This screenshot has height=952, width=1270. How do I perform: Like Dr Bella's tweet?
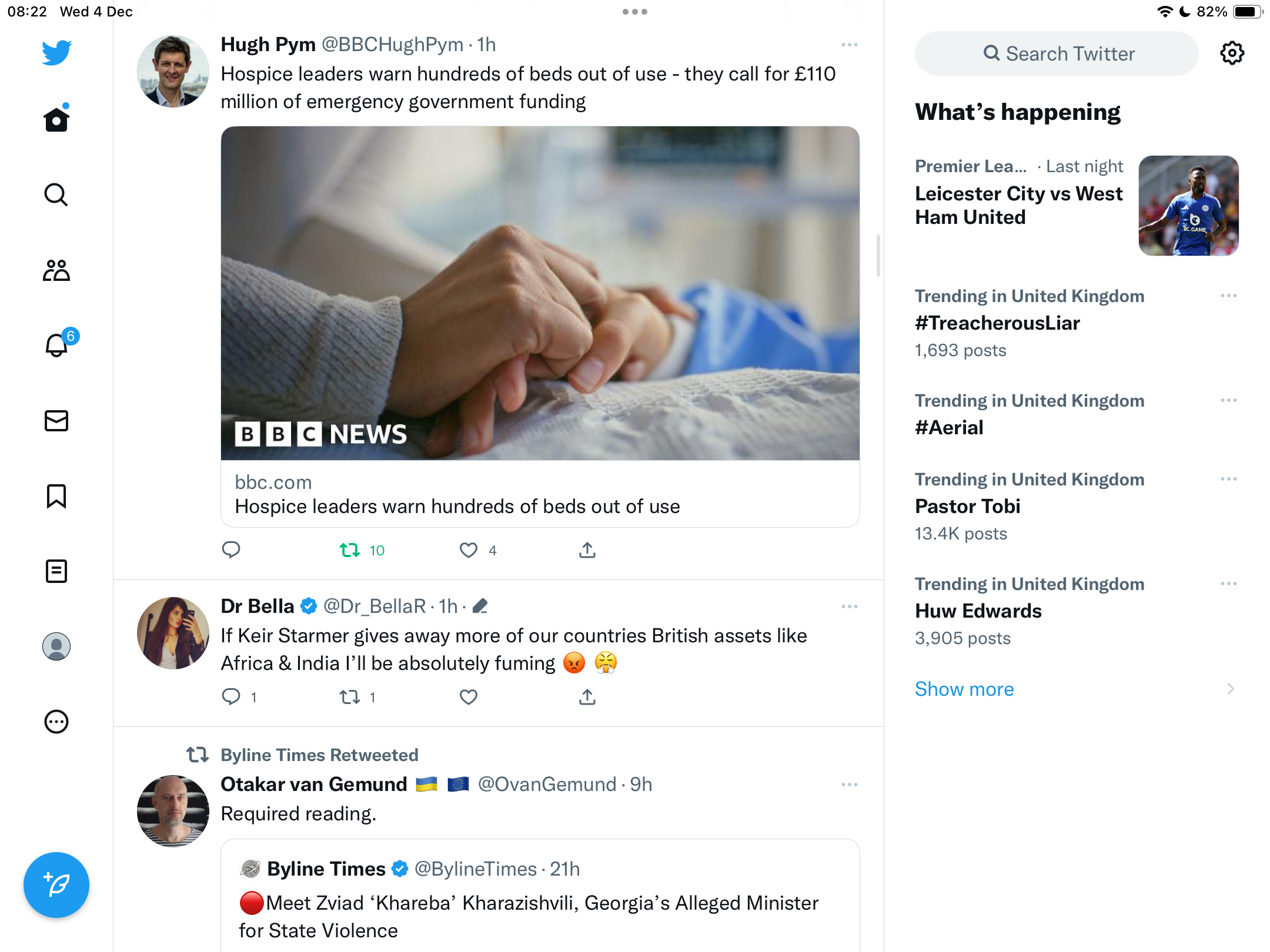pyautogui.click(x=469, y=697)
